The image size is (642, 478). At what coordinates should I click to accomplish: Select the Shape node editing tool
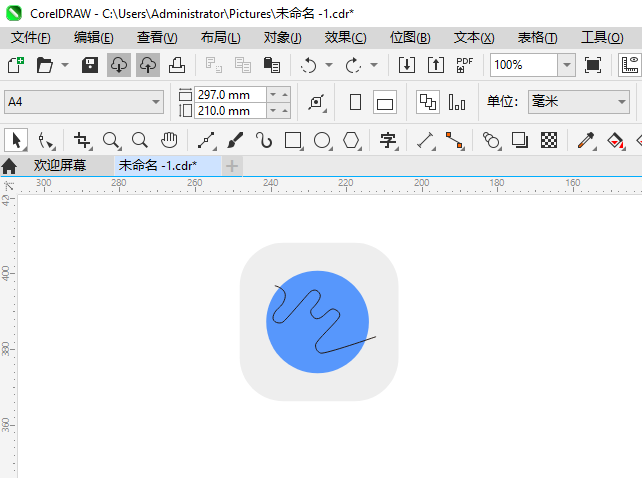coord(46,140)
